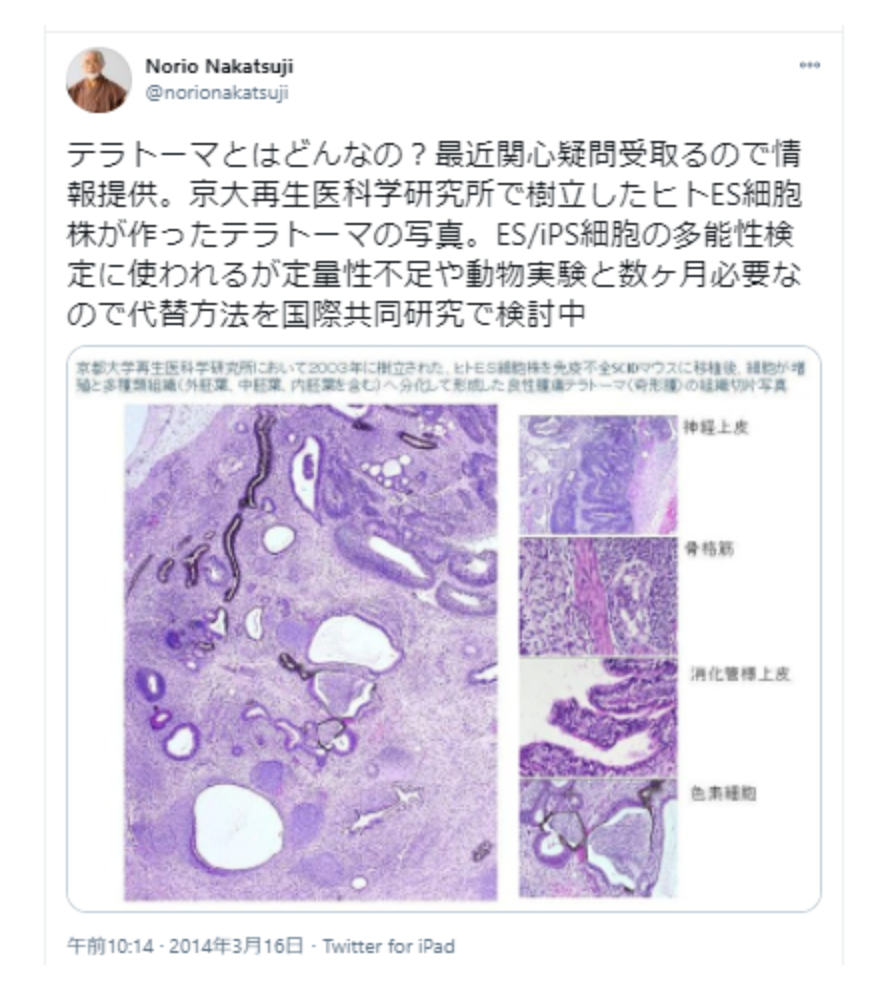Click the Norio Nakatsuji display name
This screenshot has width=894, height=1001.
(x=219, y=66)
